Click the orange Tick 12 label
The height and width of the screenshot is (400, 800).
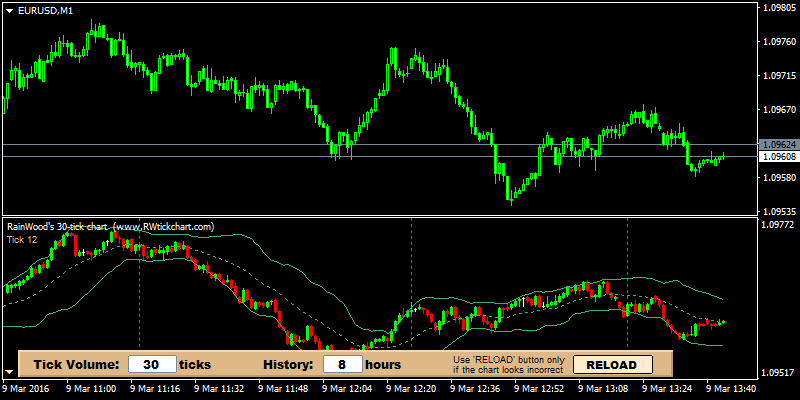22,239
